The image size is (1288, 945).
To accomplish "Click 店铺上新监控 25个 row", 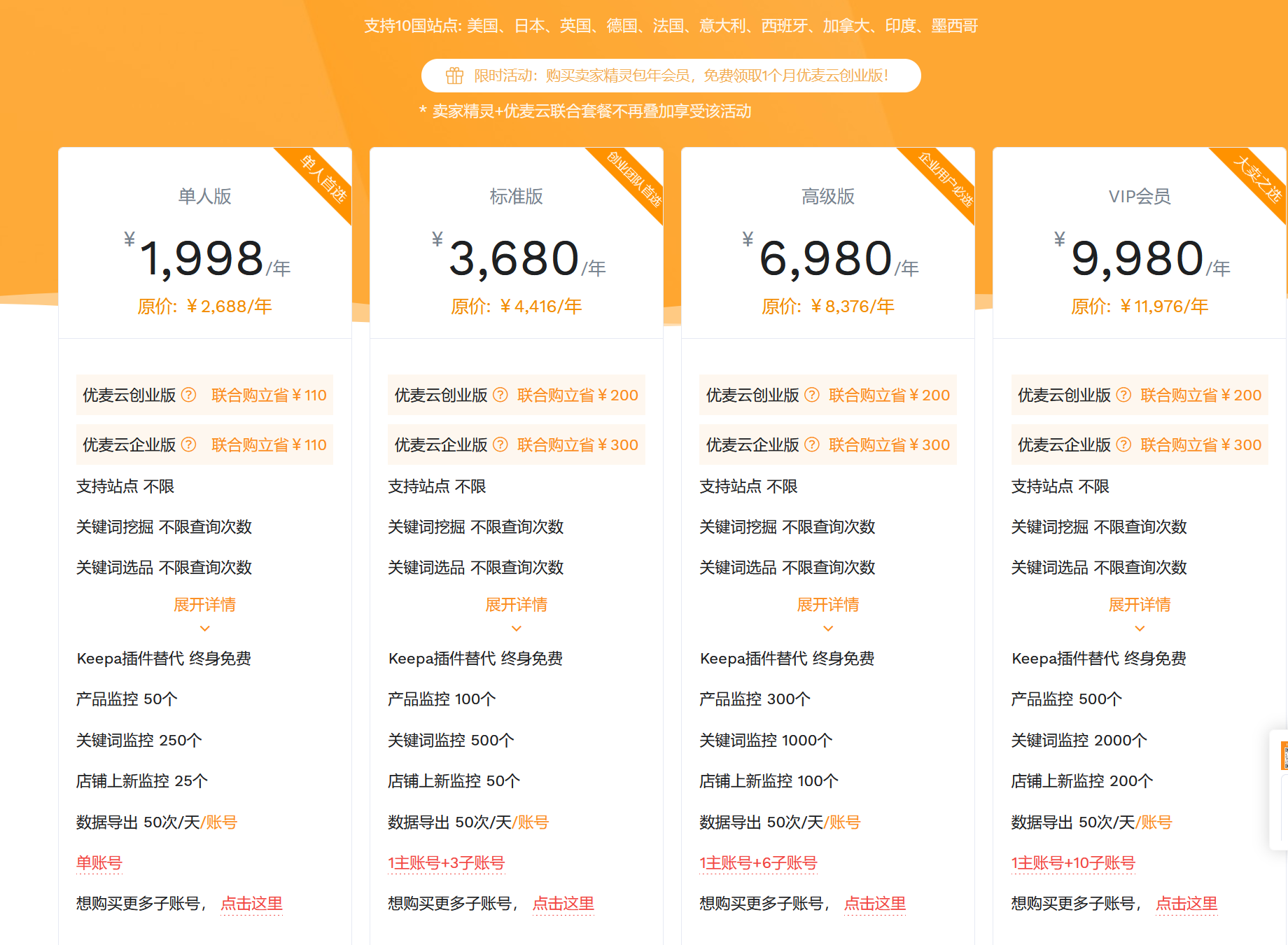I will 142,781.
